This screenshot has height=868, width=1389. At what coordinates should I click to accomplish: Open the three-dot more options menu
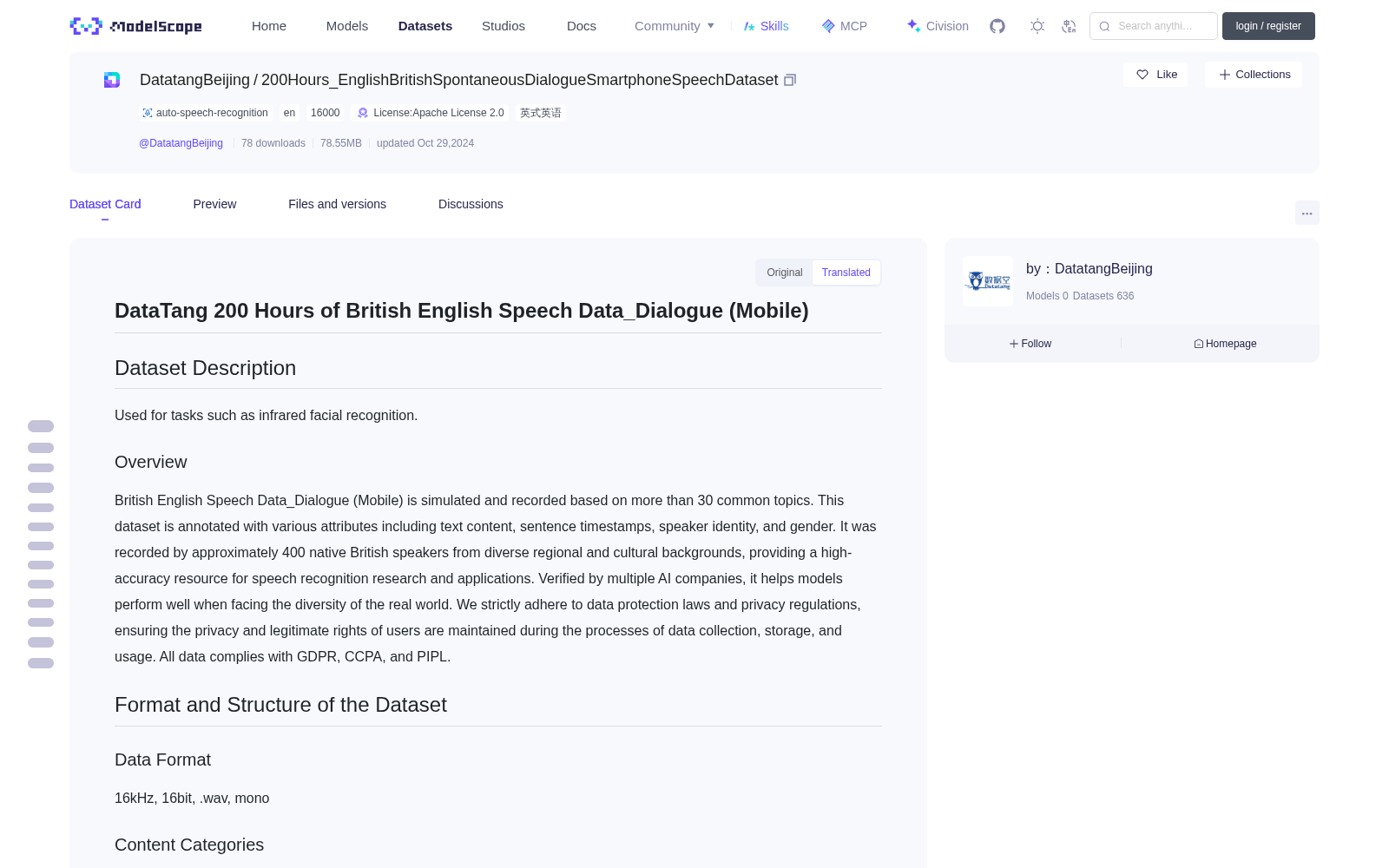coord(1307,213)
